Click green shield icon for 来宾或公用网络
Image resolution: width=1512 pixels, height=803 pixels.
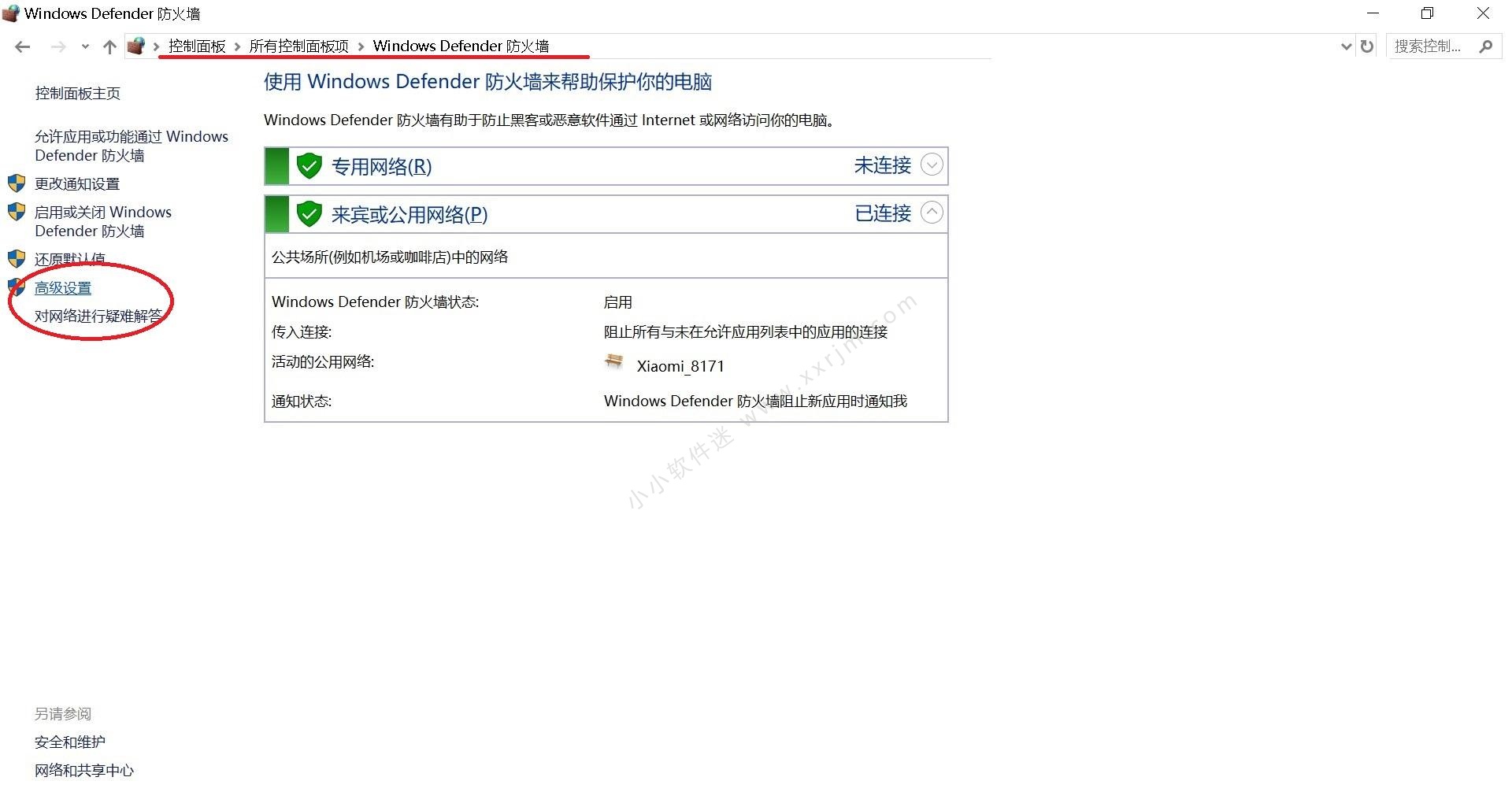(x=309, y=214)
